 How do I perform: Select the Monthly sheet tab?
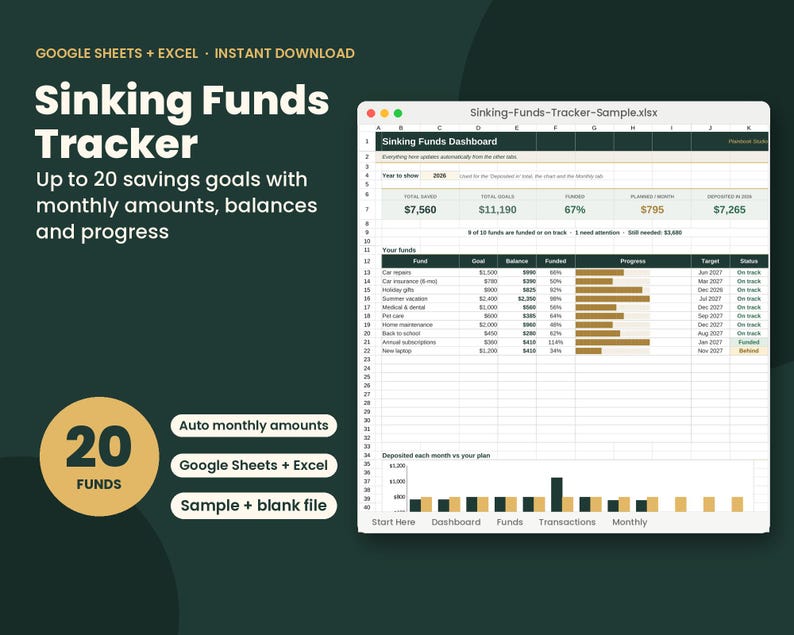click(629, 522)
